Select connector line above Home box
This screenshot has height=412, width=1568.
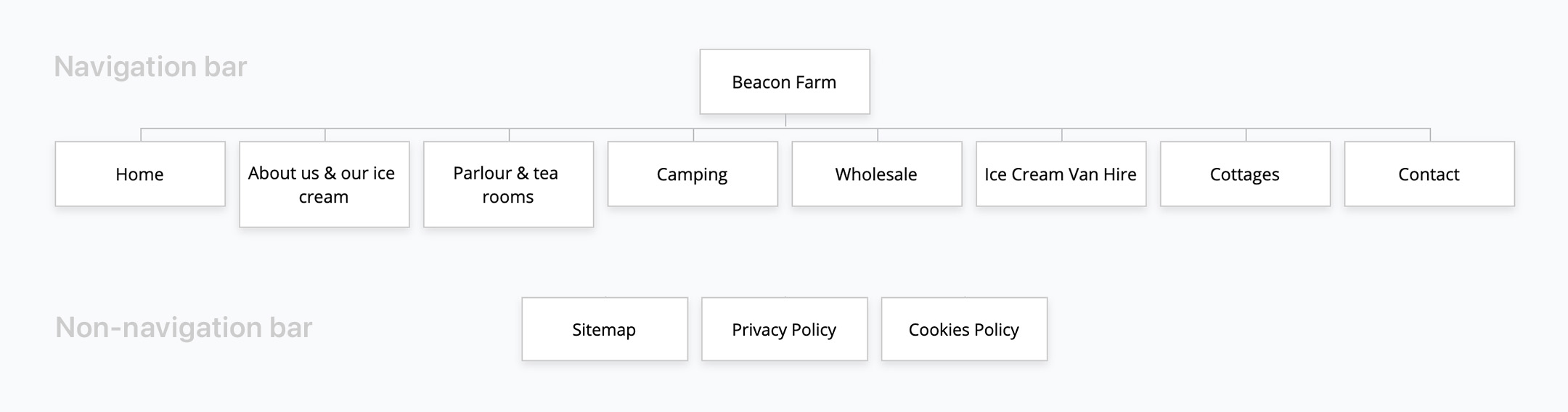[x=141, y=134]
